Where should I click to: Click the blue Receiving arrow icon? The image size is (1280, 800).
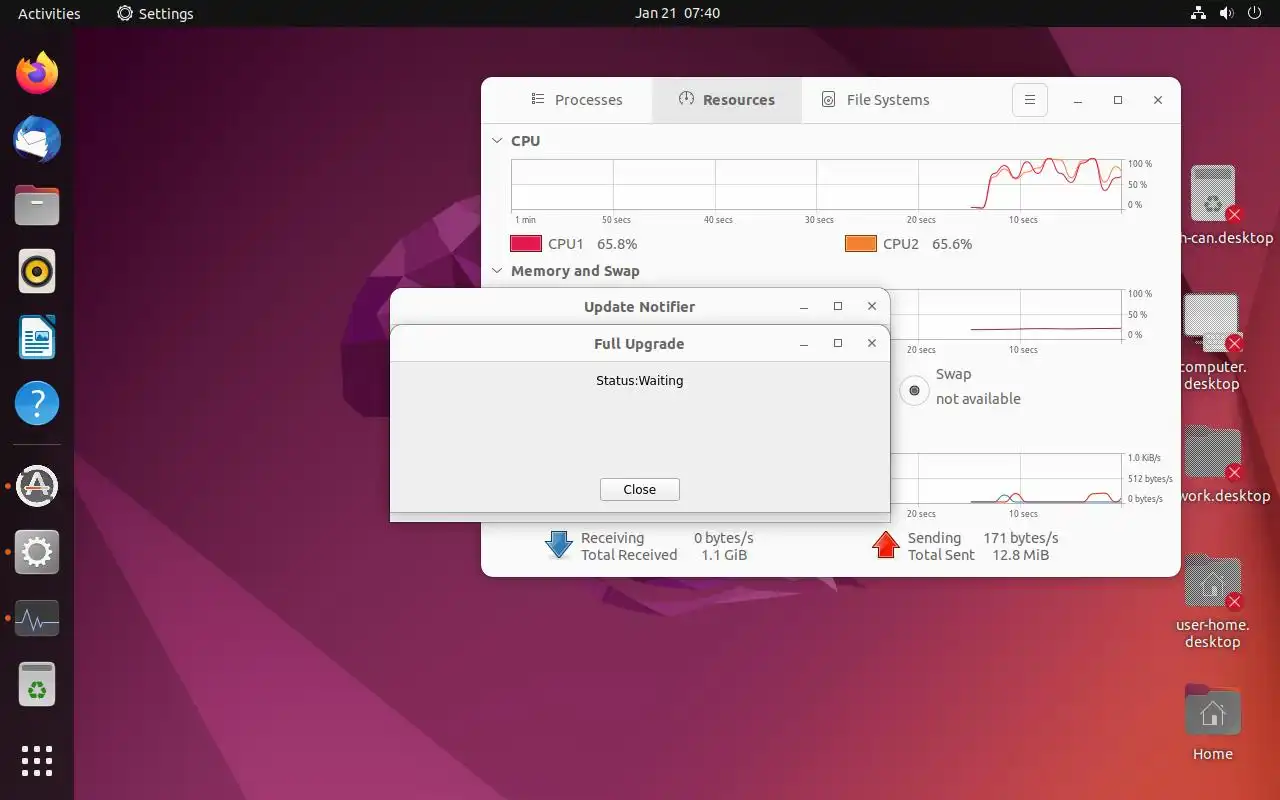tap(558, 545)
